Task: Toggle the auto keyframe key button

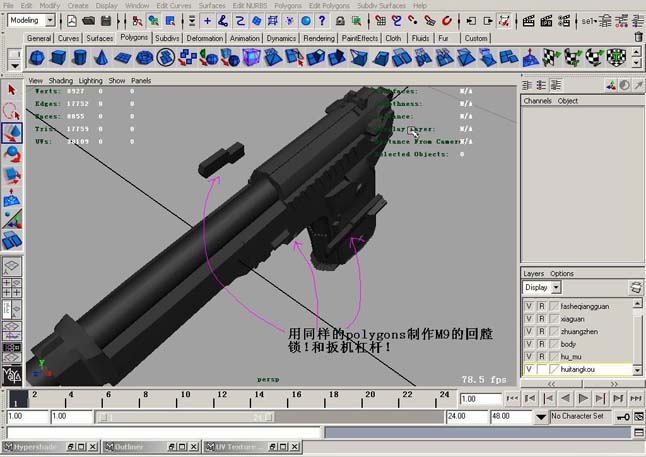Action: coord(622,417)
